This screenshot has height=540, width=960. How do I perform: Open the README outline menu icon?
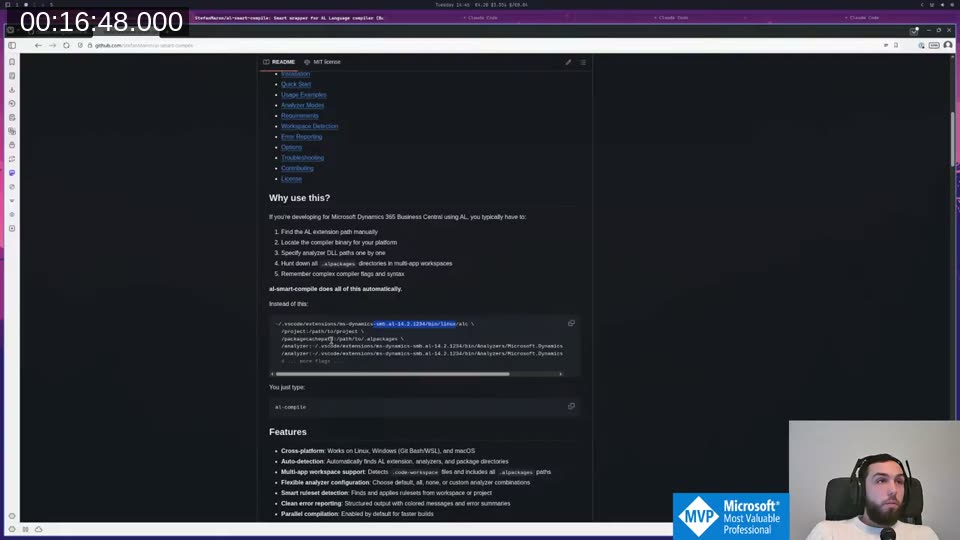click(x=583, y=62)
